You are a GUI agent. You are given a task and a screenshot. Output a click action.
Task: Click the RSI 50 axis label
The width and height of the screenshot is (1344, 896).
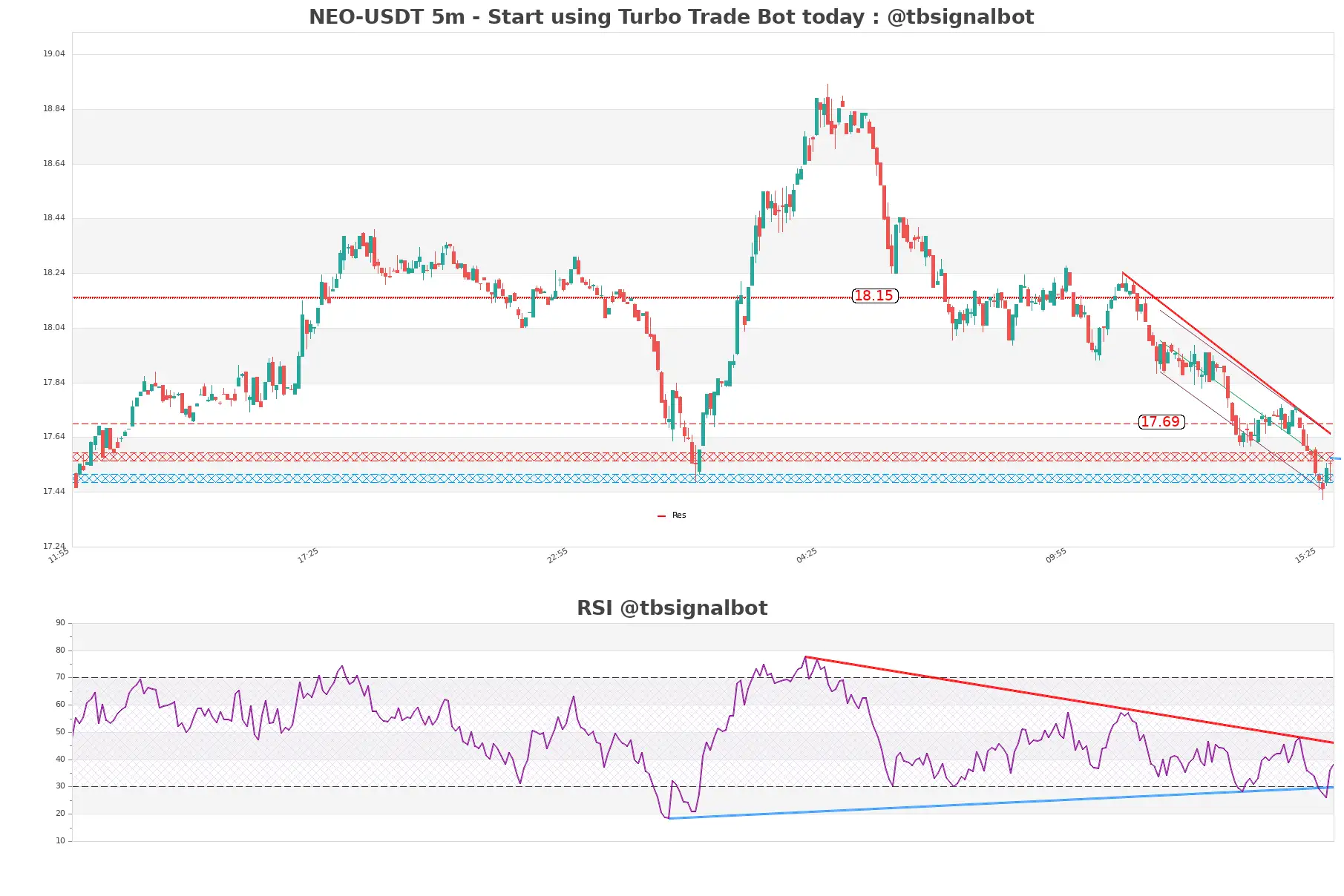[60, 731]
